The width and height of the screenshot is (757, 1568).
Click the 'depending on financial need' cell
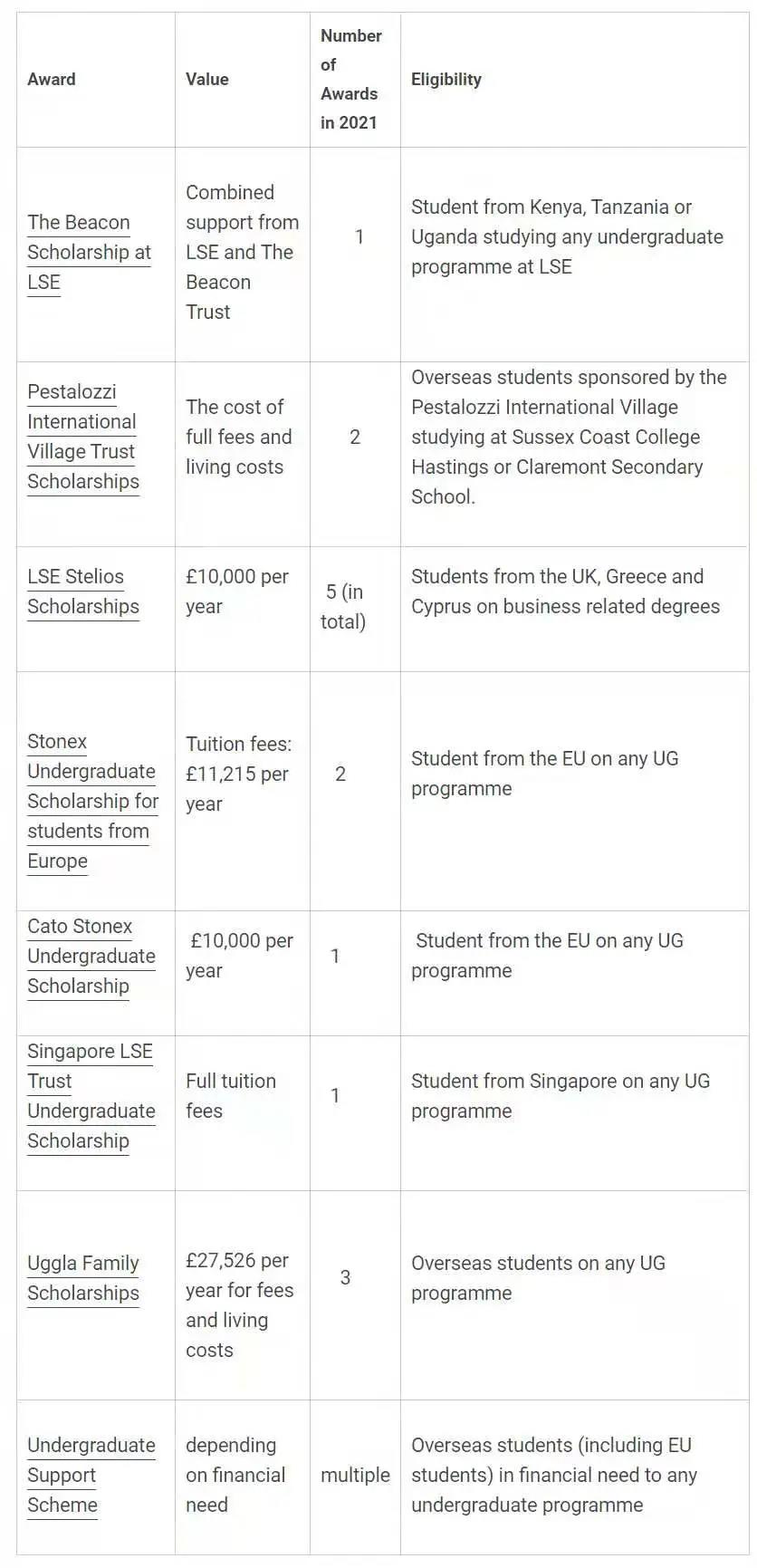click(x=235, y=1475)
